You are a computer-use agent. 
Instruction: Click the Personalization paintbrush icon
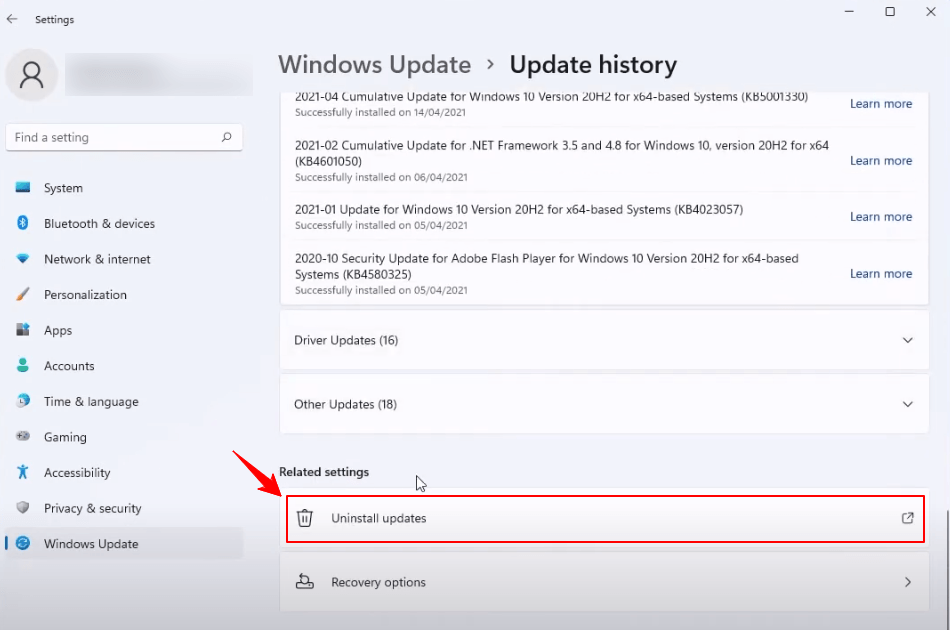pyautogui.click(x=23, y=295)
